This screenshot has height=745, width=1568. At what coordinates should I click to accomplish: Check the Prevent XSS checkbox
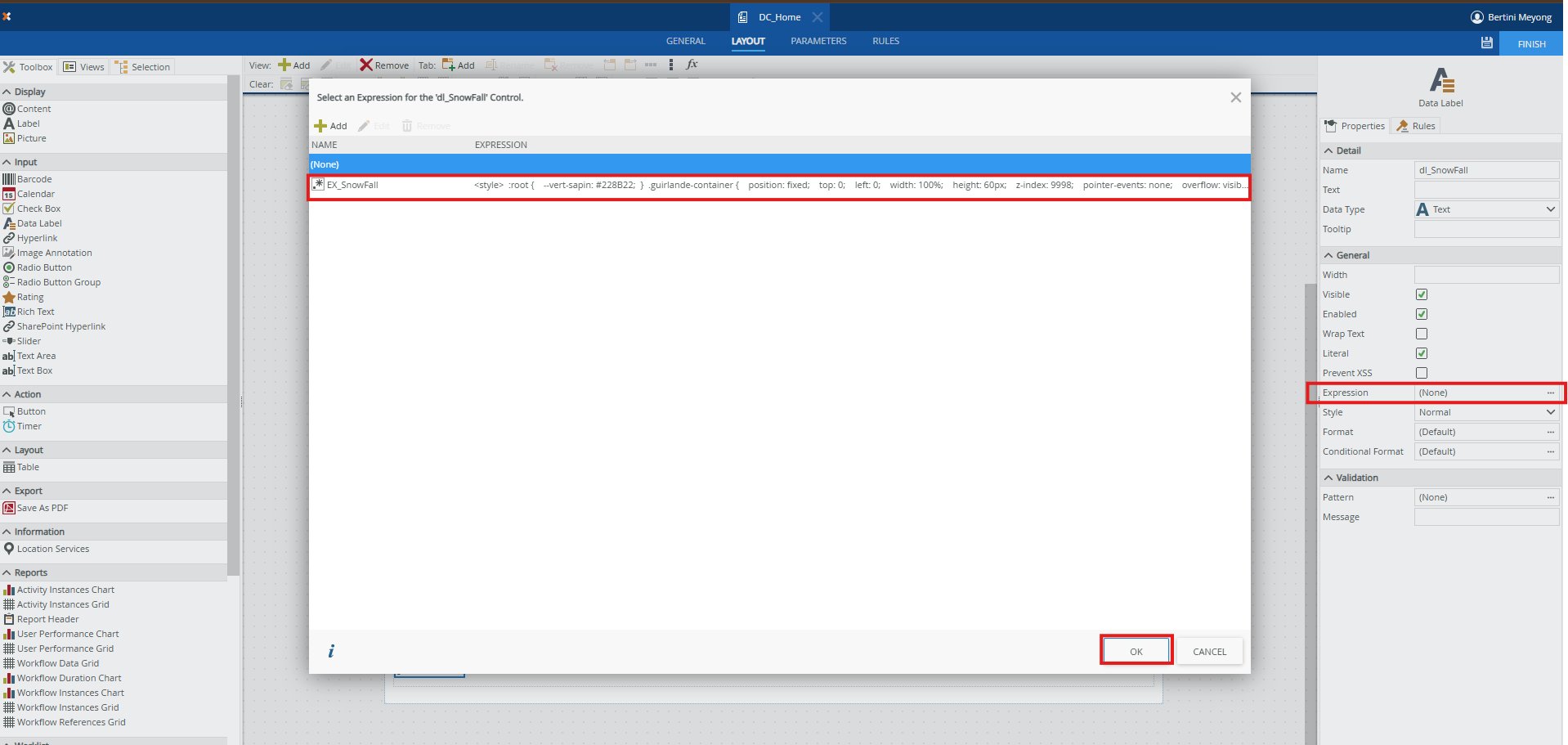coord(1422,373)
